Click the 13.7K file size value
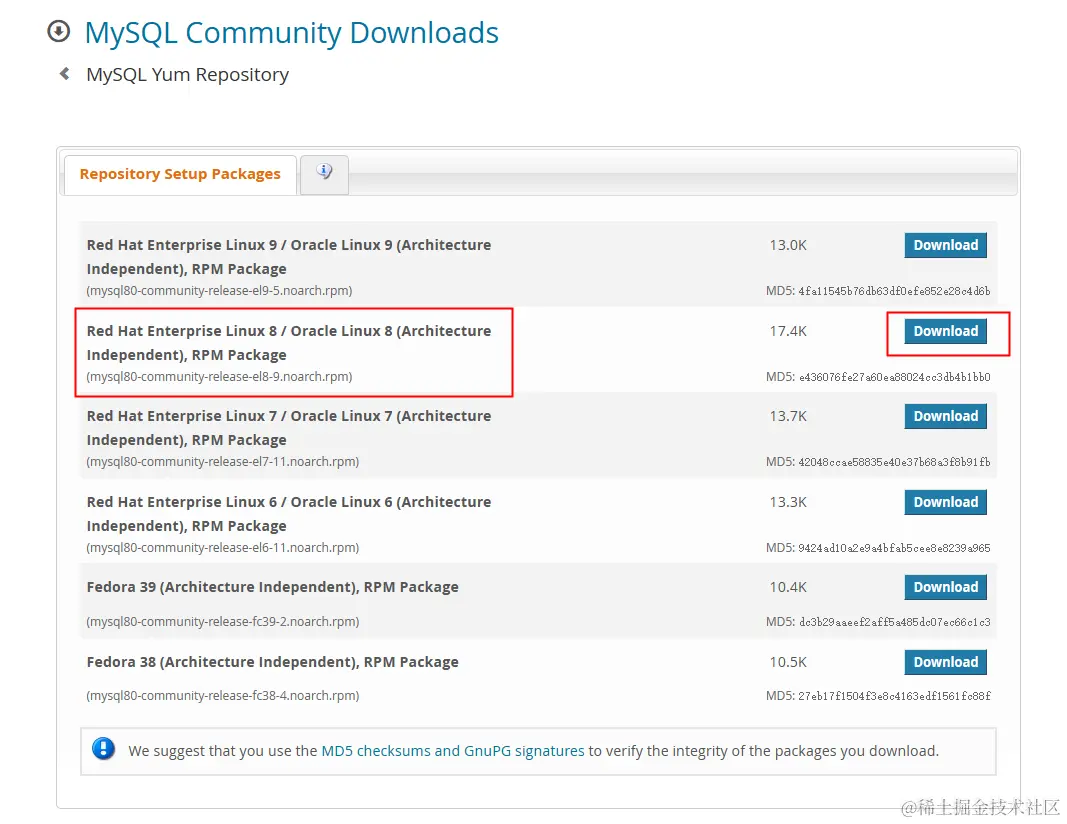 pos(788,416)
